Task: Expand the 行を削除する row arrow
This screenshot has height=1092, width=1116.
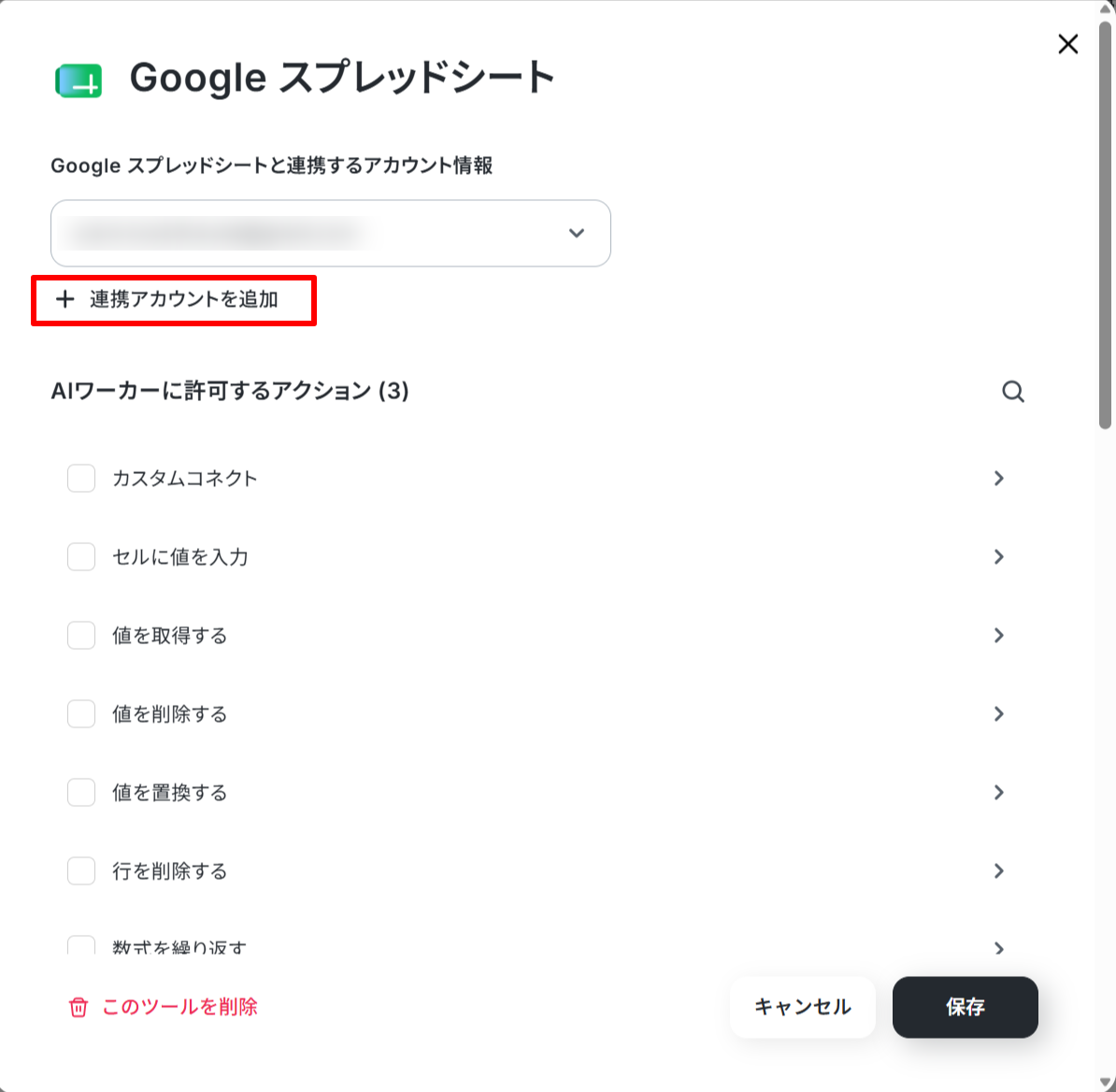Action: click(998, 870)
